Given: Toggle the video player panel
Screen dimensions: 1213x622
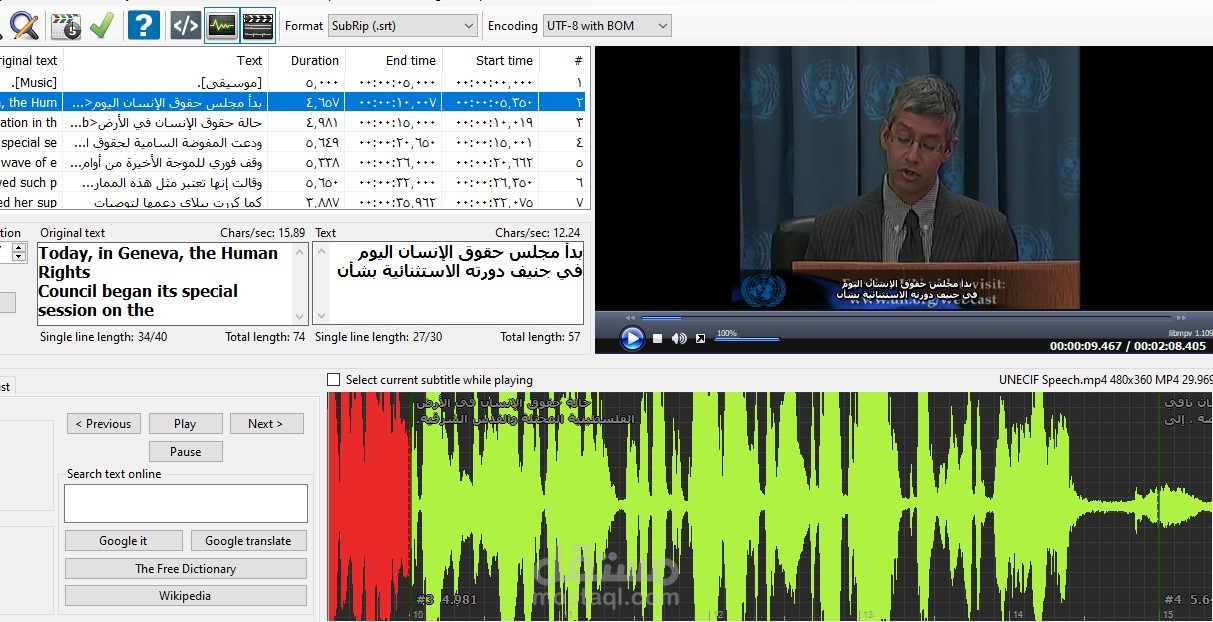Looking at the screenshot, I should (258, 23).
